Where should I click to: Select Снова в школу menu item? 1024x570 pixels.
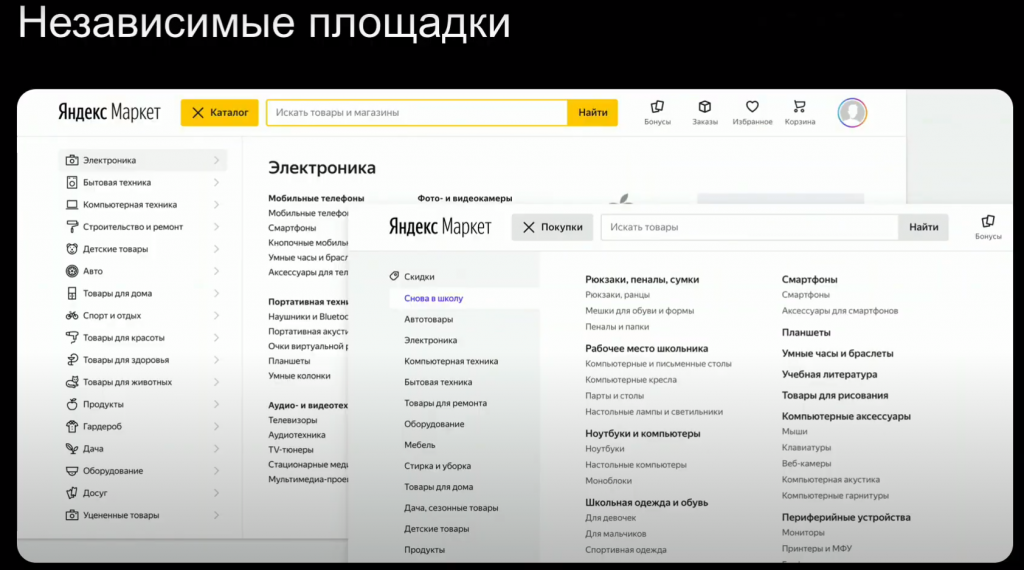(x=433, y=298)
